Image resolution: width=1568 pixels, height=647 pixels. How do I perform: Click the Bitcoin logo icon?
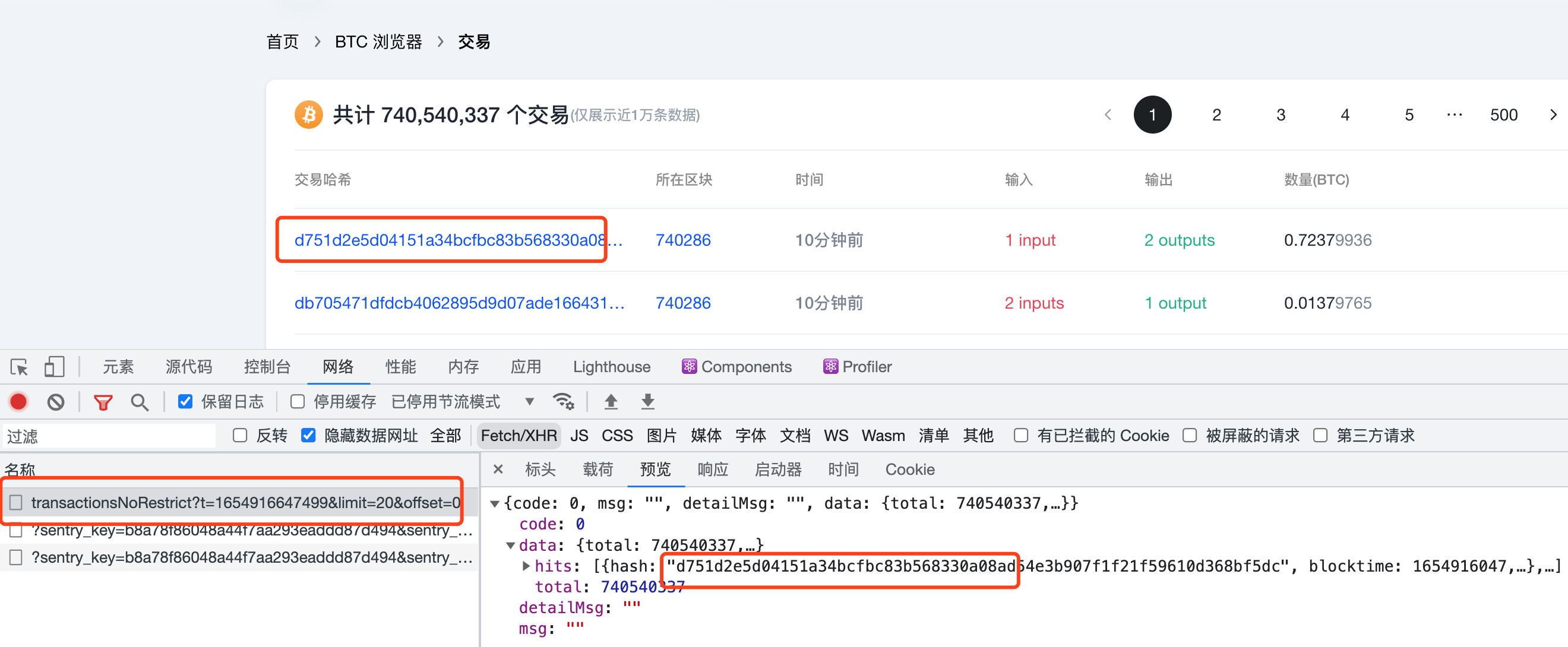(309, 115)
